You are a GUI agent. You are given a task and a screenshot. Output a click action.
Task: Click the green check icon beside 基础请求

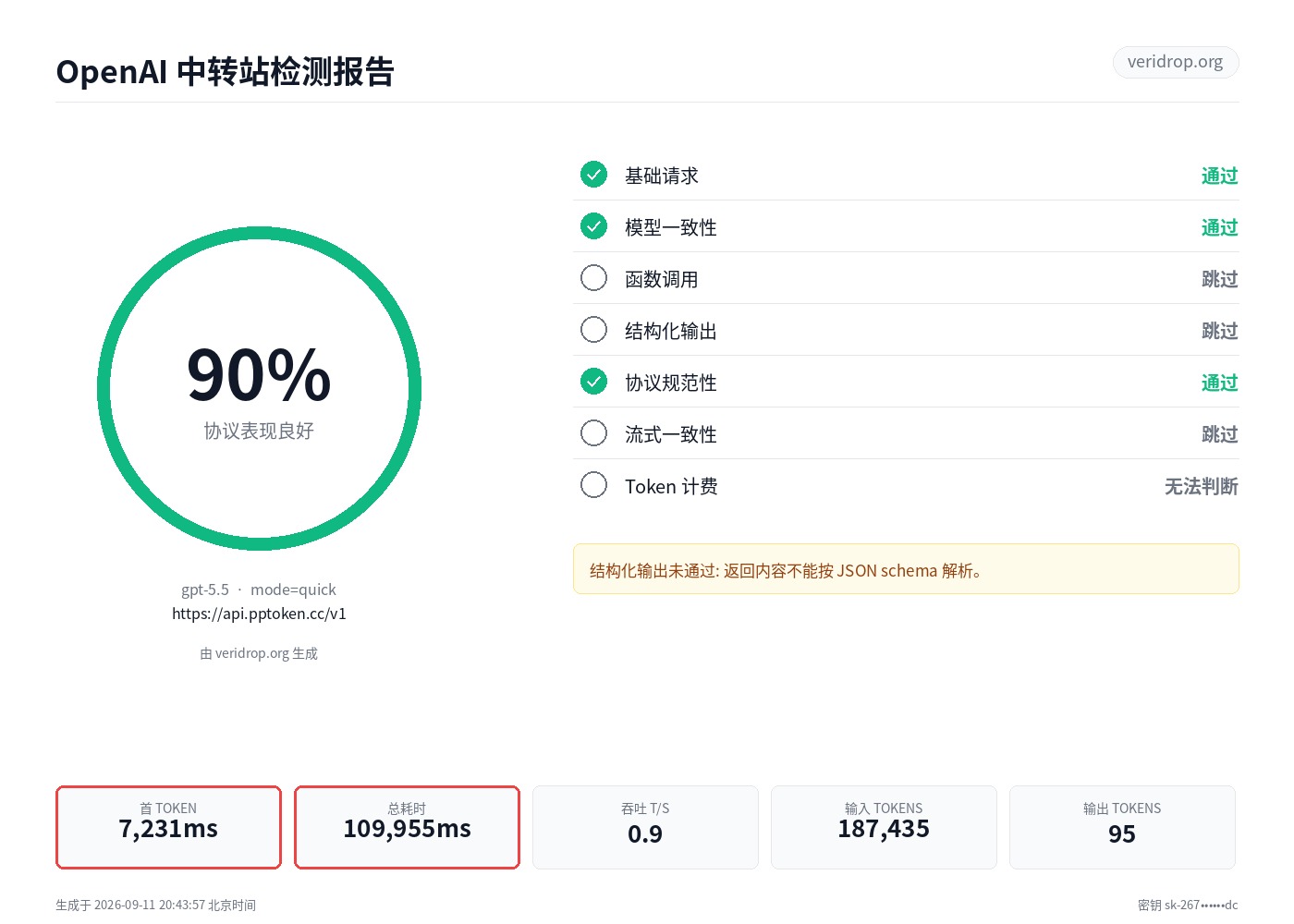click(x=593, y=174)
